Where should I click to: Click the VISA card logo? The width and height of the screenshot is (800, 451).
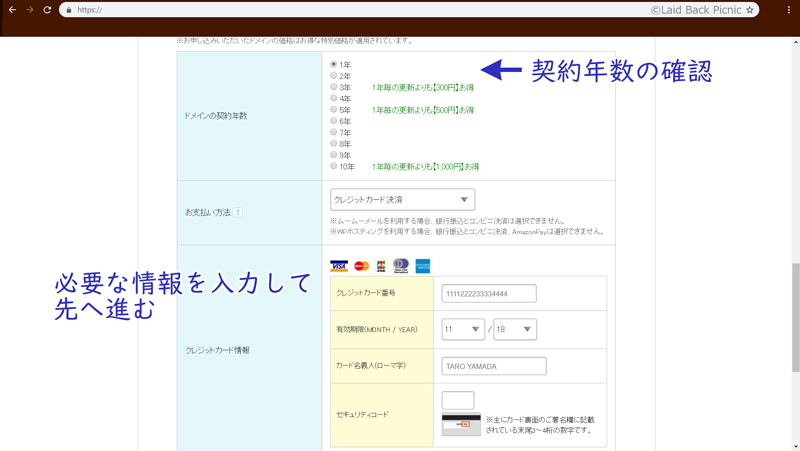339,266
